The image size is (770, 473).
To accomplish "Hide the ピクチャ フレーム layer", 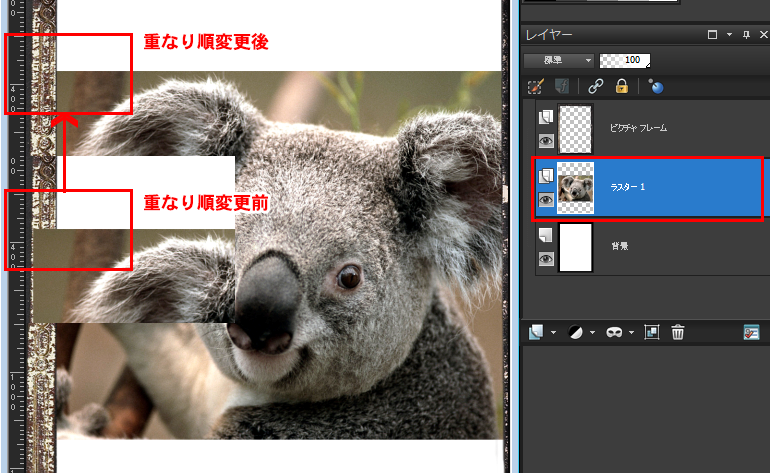I will pyautogui.click(x=546, y=141).
